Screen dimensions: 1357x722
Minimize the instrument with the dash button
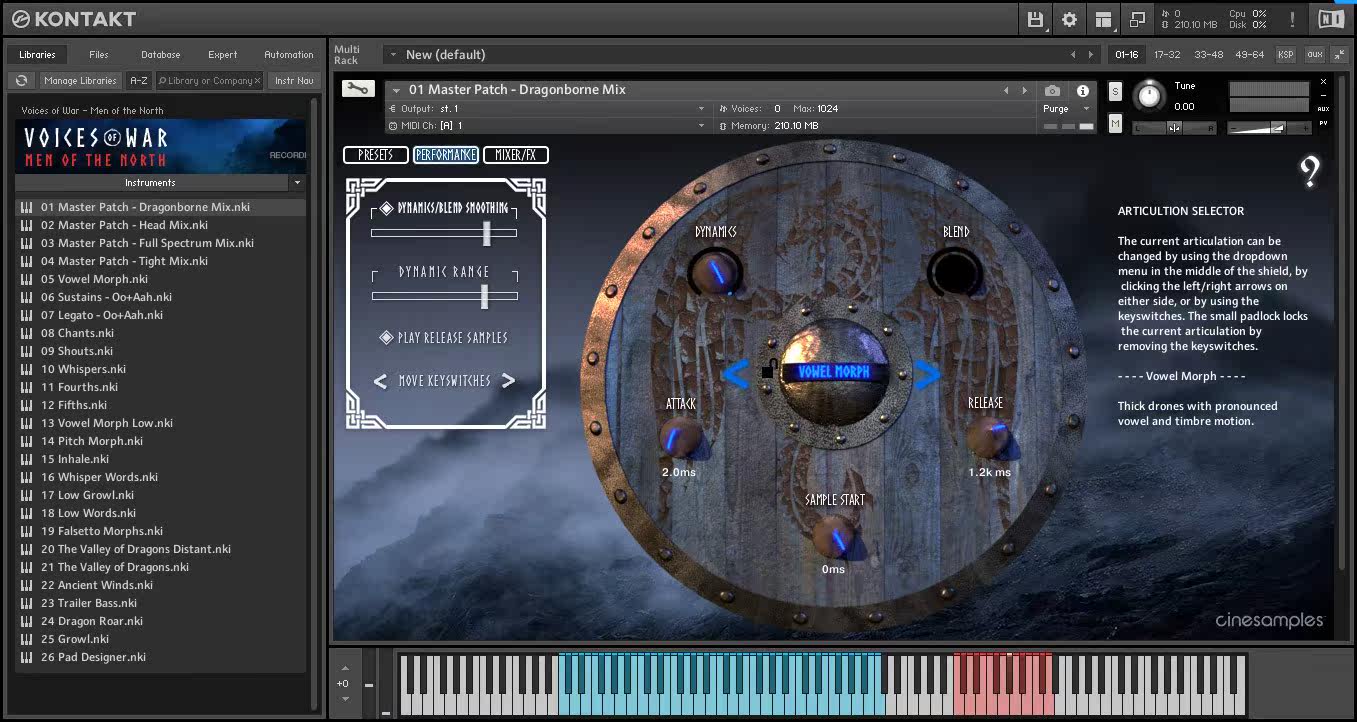[1324, 96]
